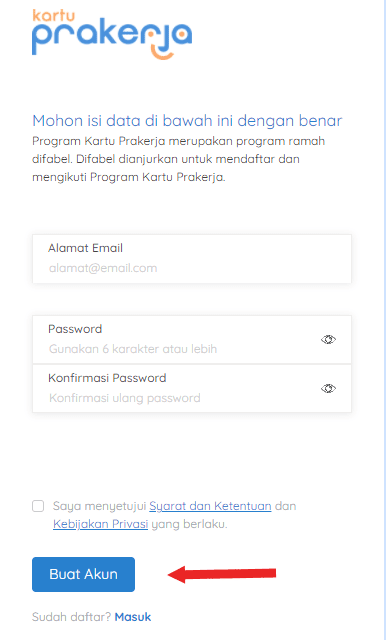Click the Buat Akun button
The width and height of the screenshot is (386, 640).
coord(83,574)
